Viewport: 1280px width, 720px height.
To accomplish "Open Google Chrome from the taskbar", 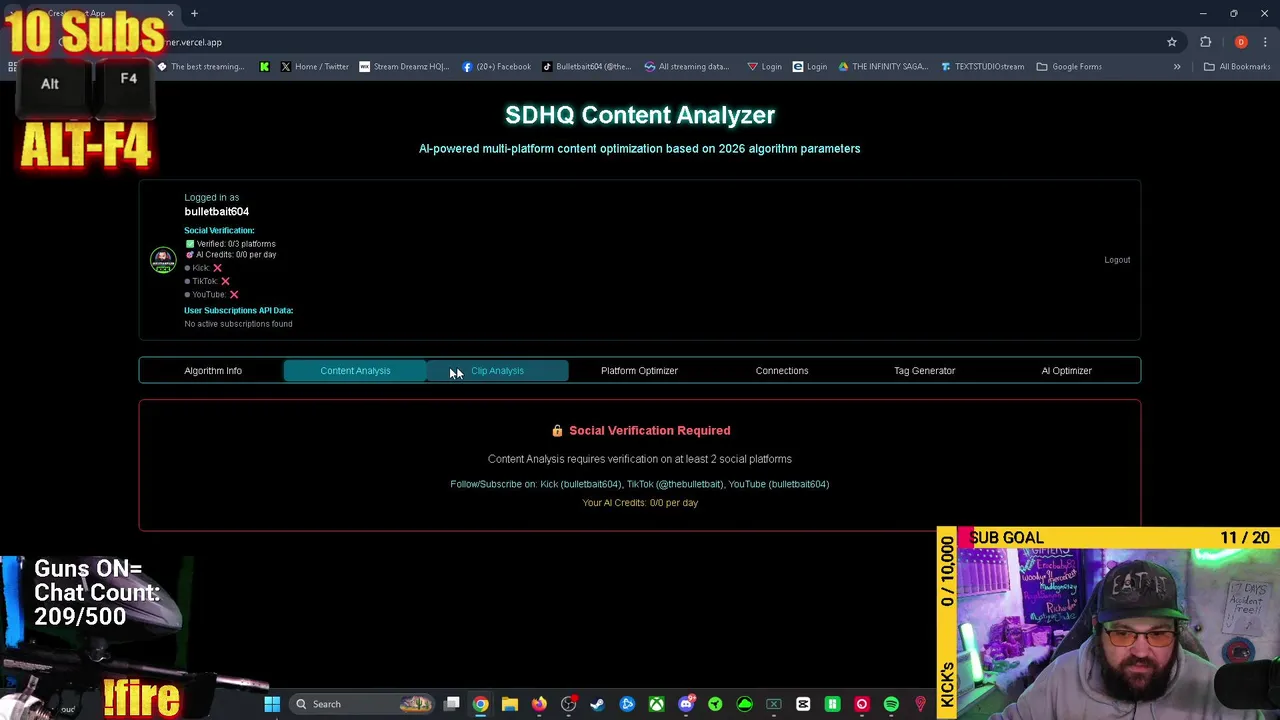I will [x=481, y=704].
